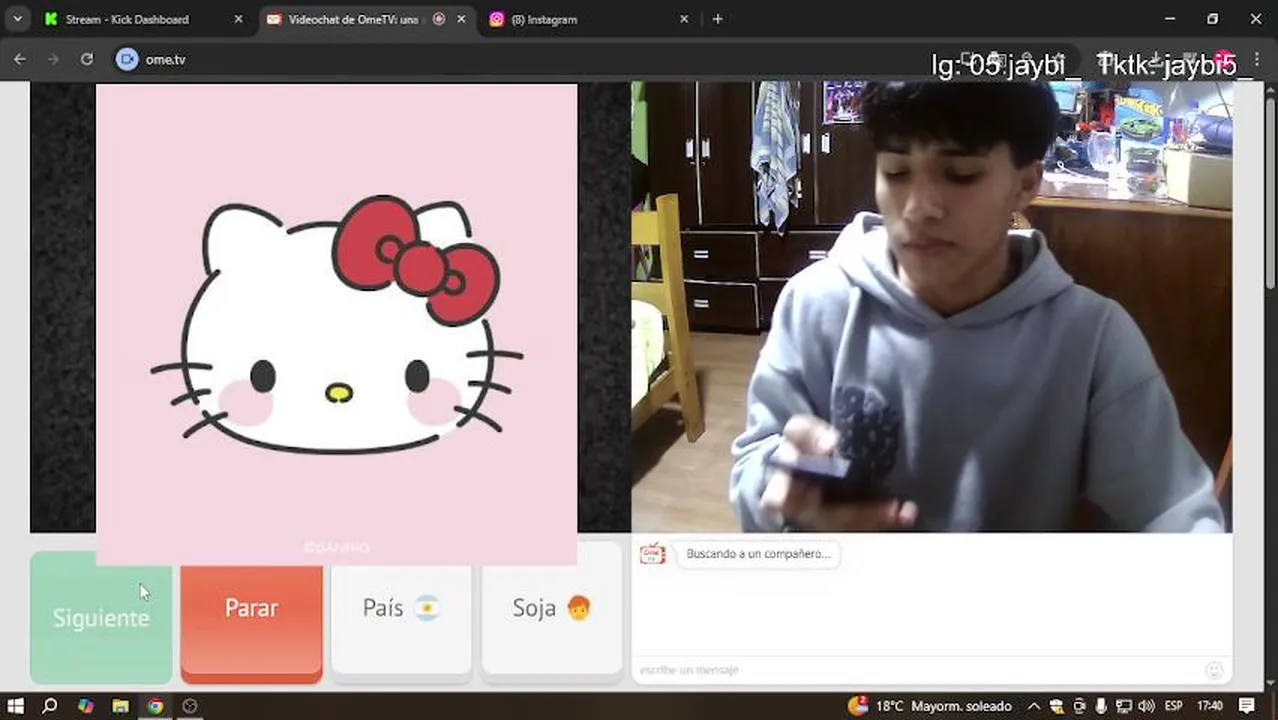1278x720 pixels.
Task: Open the Windows notification center
Action: coord(1247,706)
